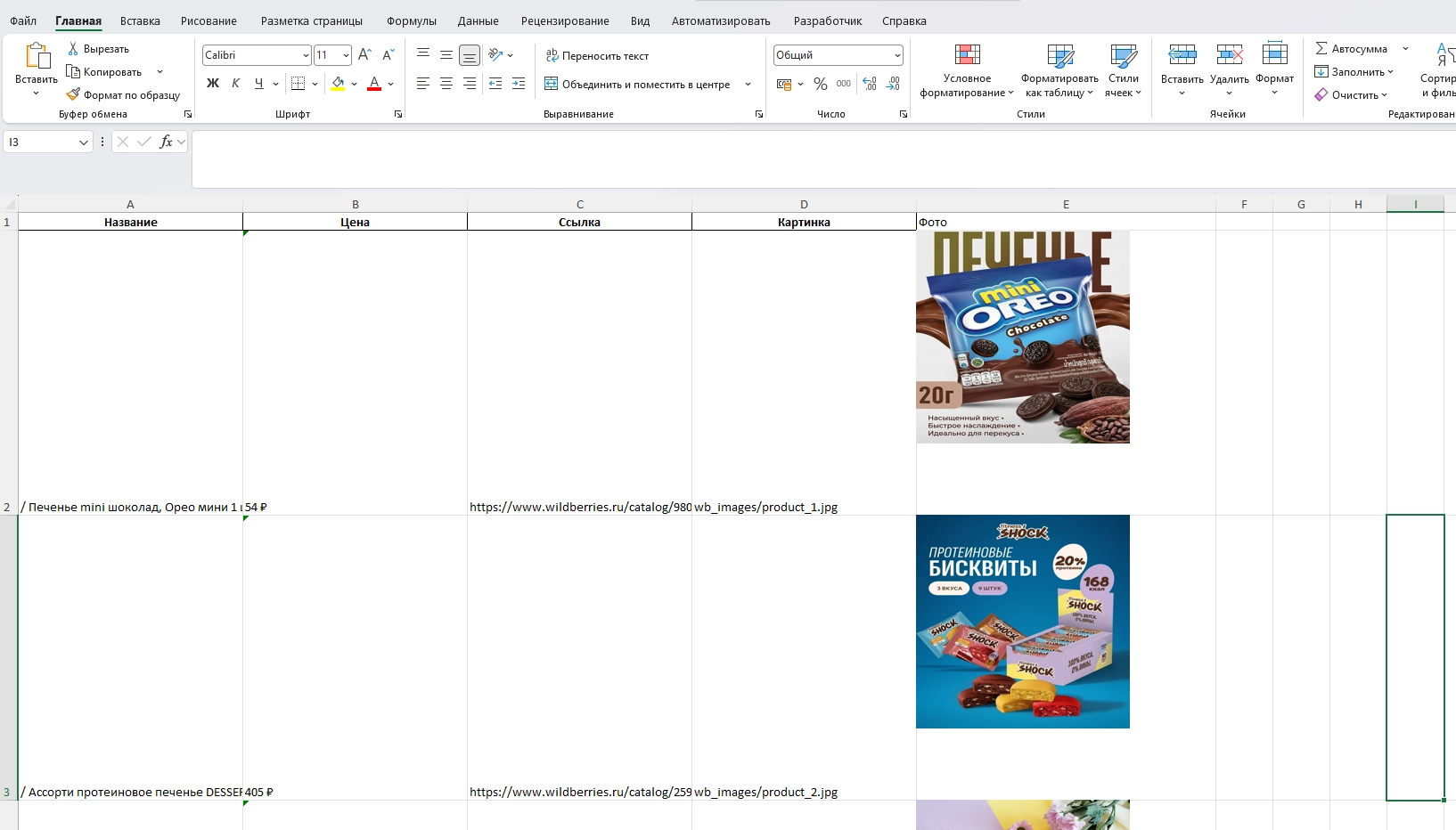Apply cell borders with the borders icon
Image resolution: width=1456 pixels, height=830 pixels.
(x=298, y=84)
